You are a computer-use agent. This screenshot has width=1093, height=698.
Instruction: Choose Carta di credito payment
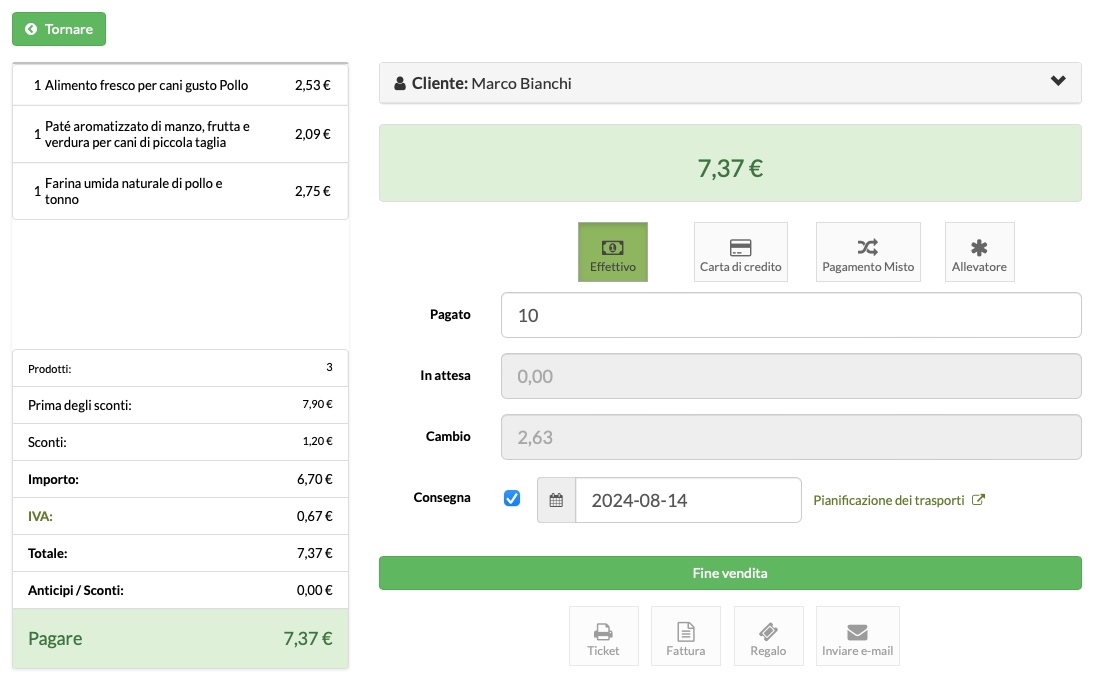click(740, 252)
